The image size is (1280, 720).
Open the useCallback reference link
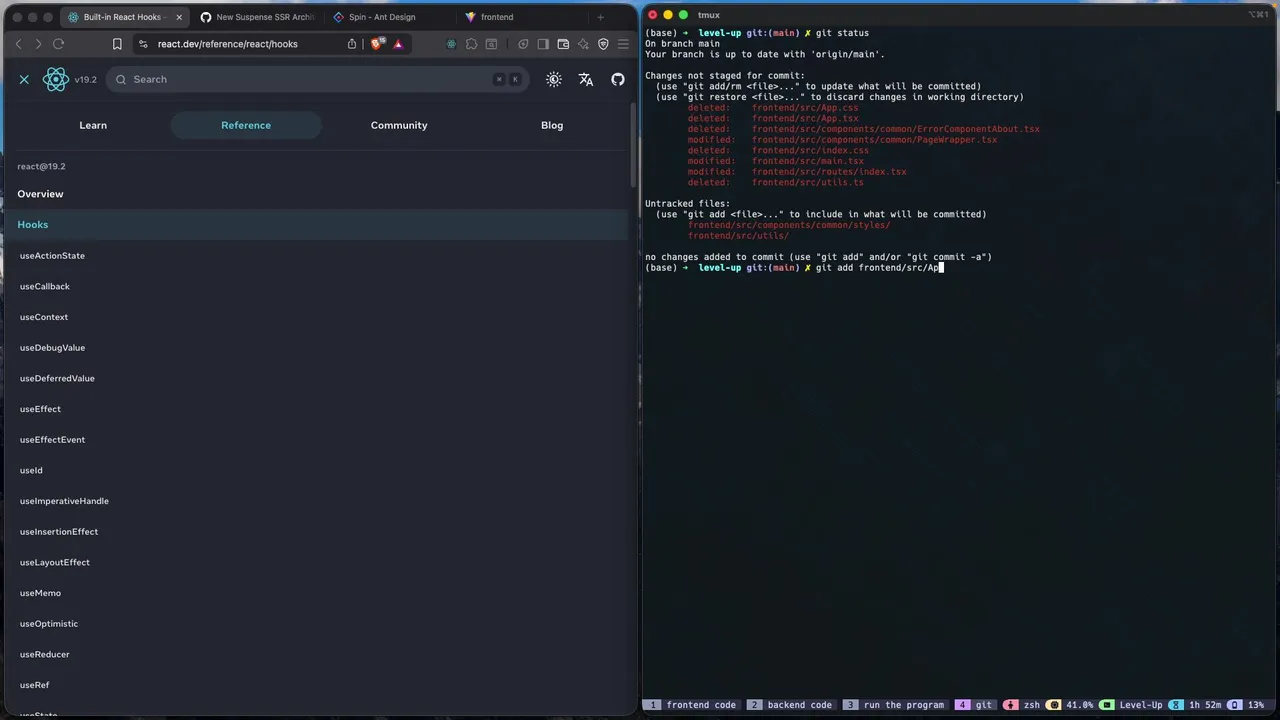click(45, 287)
